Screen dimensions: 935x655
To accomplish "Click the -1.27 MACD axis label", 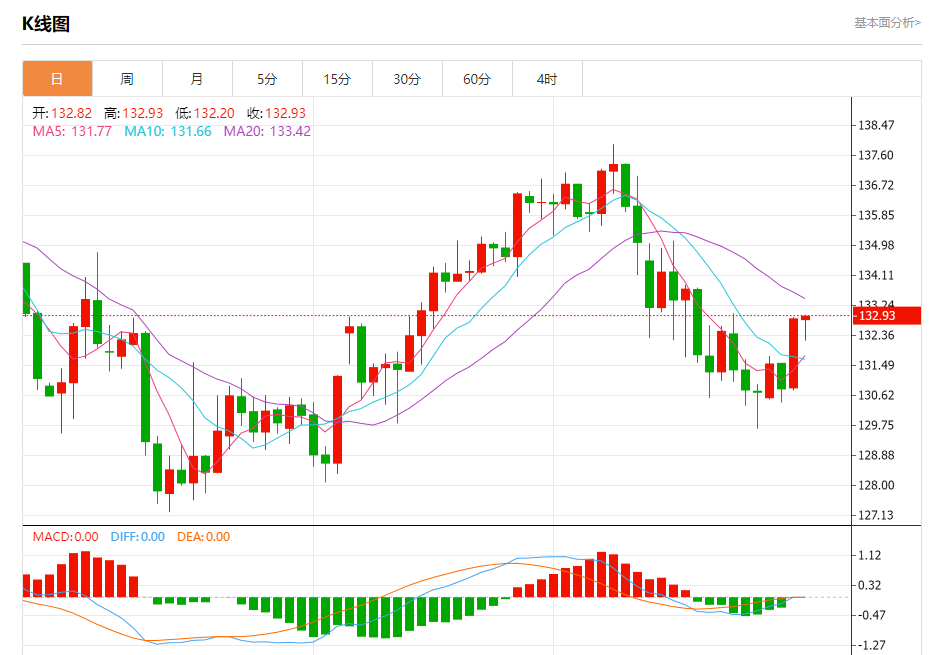I will pos(871,645).
